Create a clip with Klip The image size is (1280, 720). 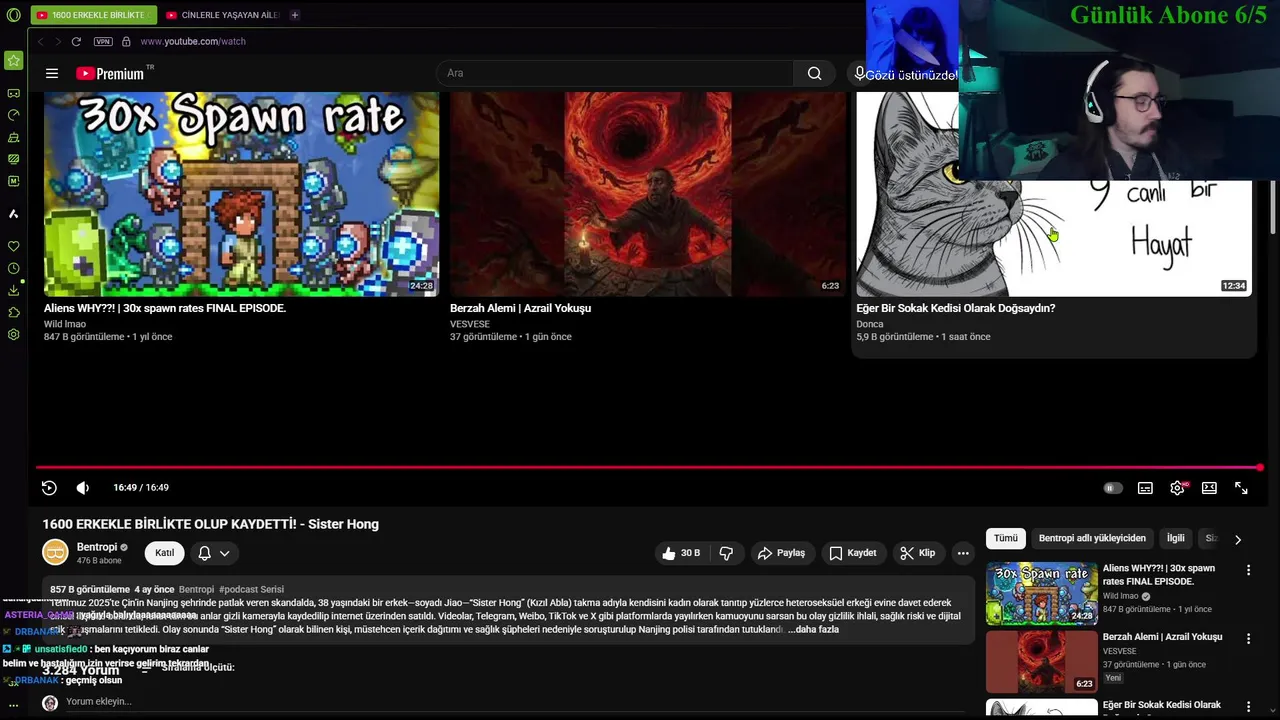coord(917,553)
